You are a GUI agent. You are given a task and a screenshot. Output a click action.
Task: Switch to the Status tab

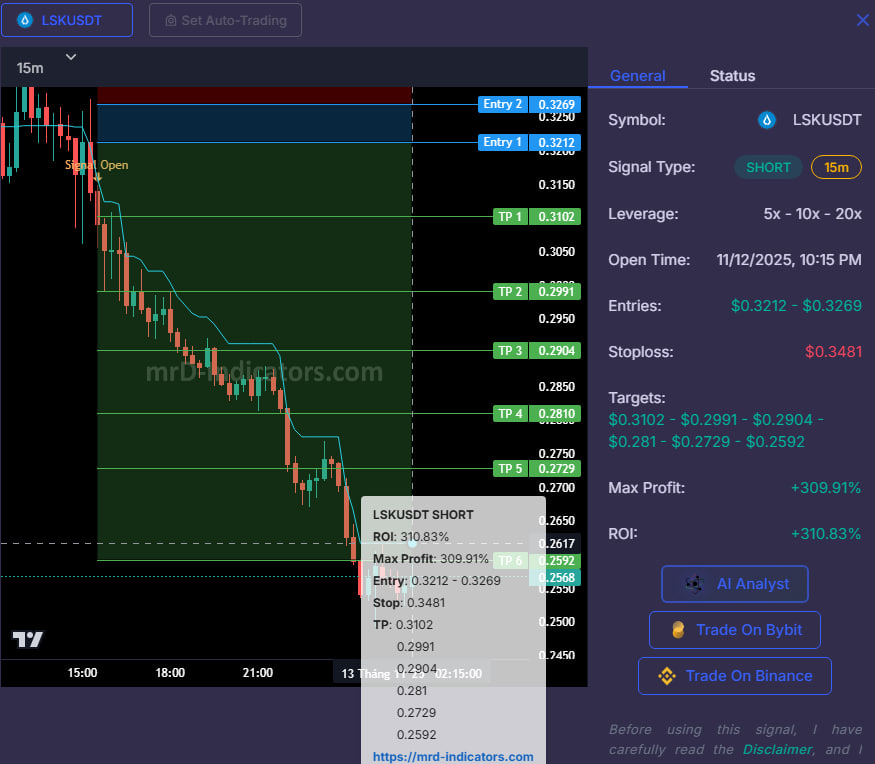732,75
